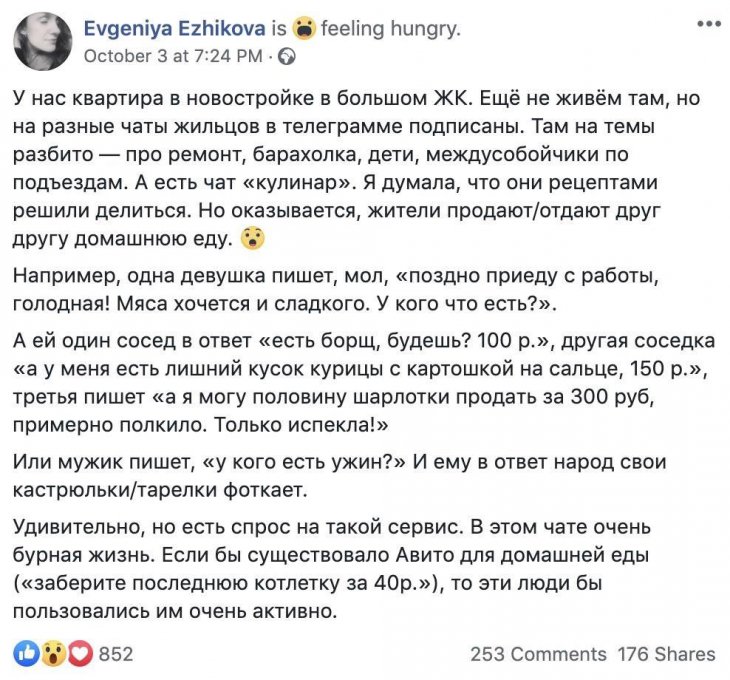Open the 253 Comments link
This screenshot has height=680, width=730.
coord(538,654)
